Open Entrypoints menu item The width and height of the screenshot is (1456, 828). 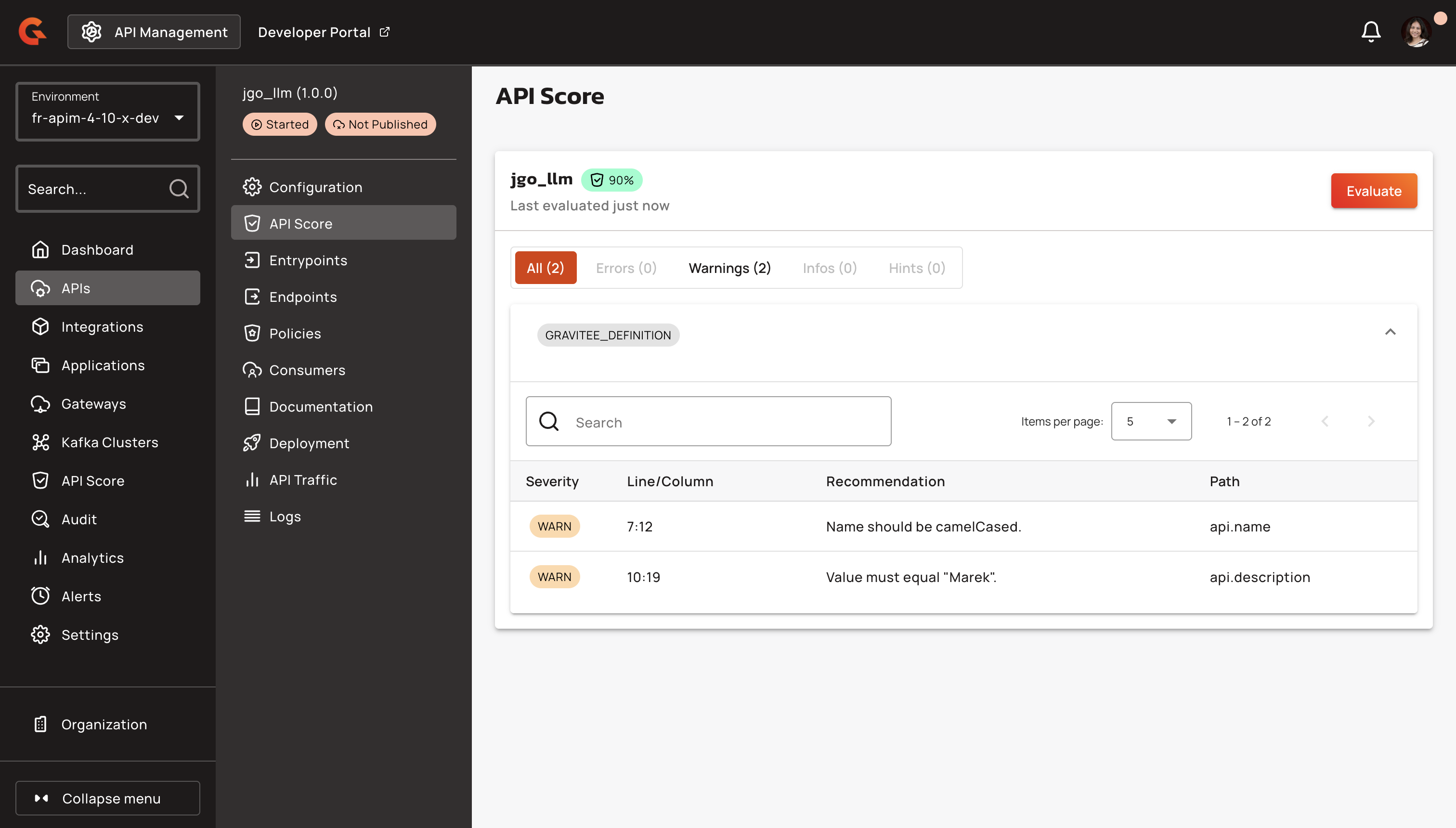point(308,260)
